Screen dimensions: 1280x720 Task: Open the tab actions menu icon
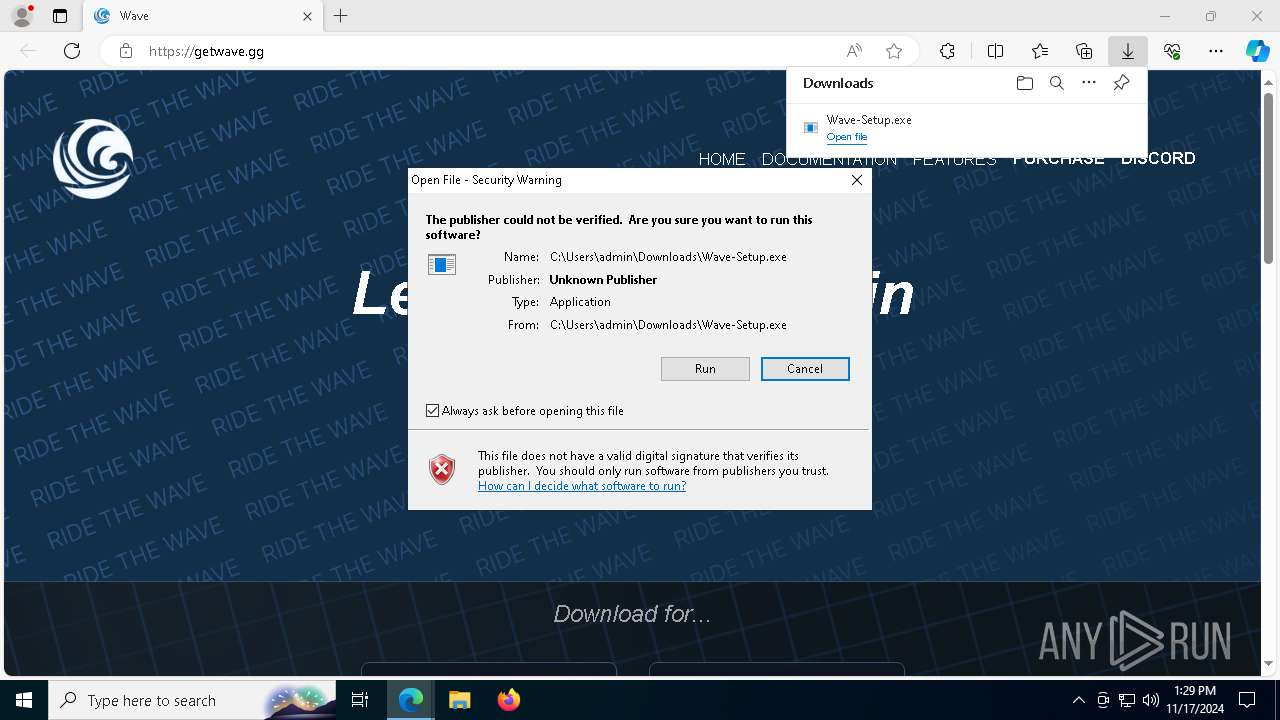[x=60, y=16]
